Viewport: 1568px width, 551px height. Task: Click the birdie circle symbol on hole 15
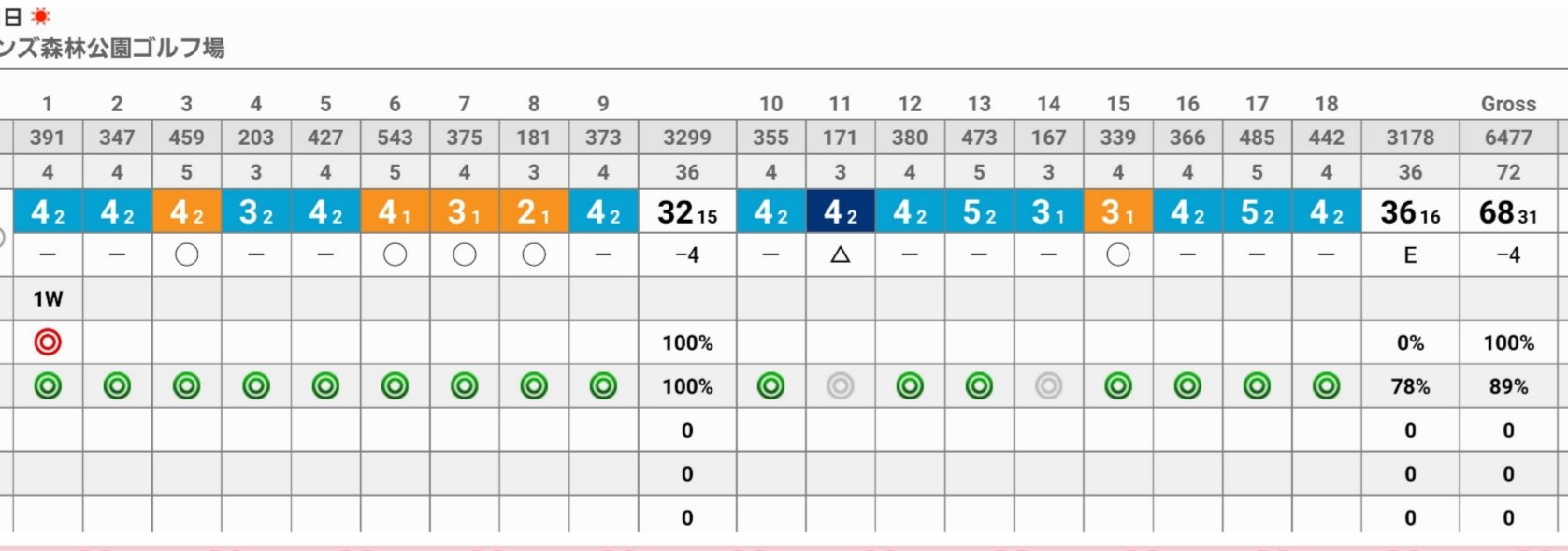[1117, 254]
